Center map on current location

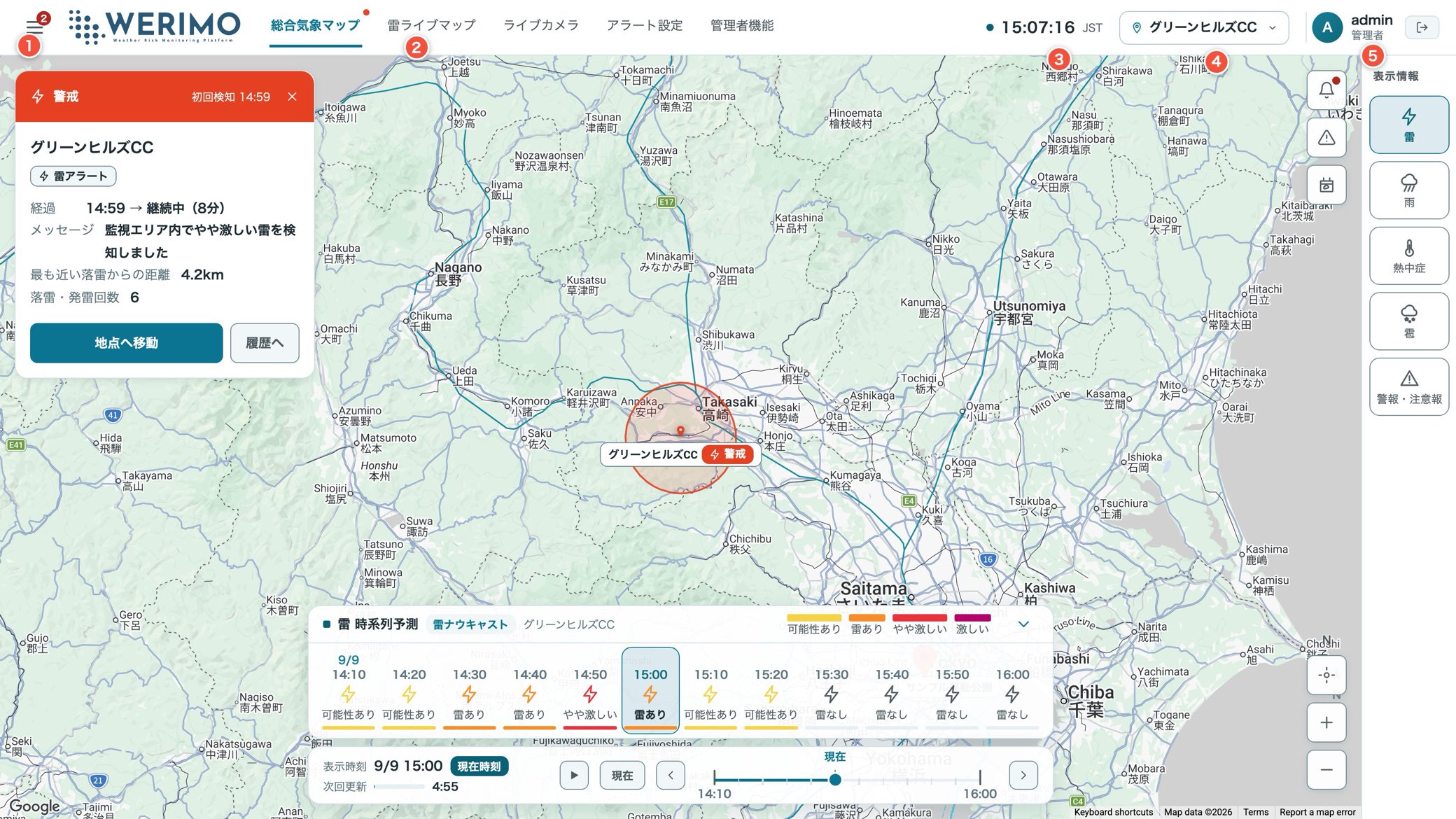coord(1326,675)
